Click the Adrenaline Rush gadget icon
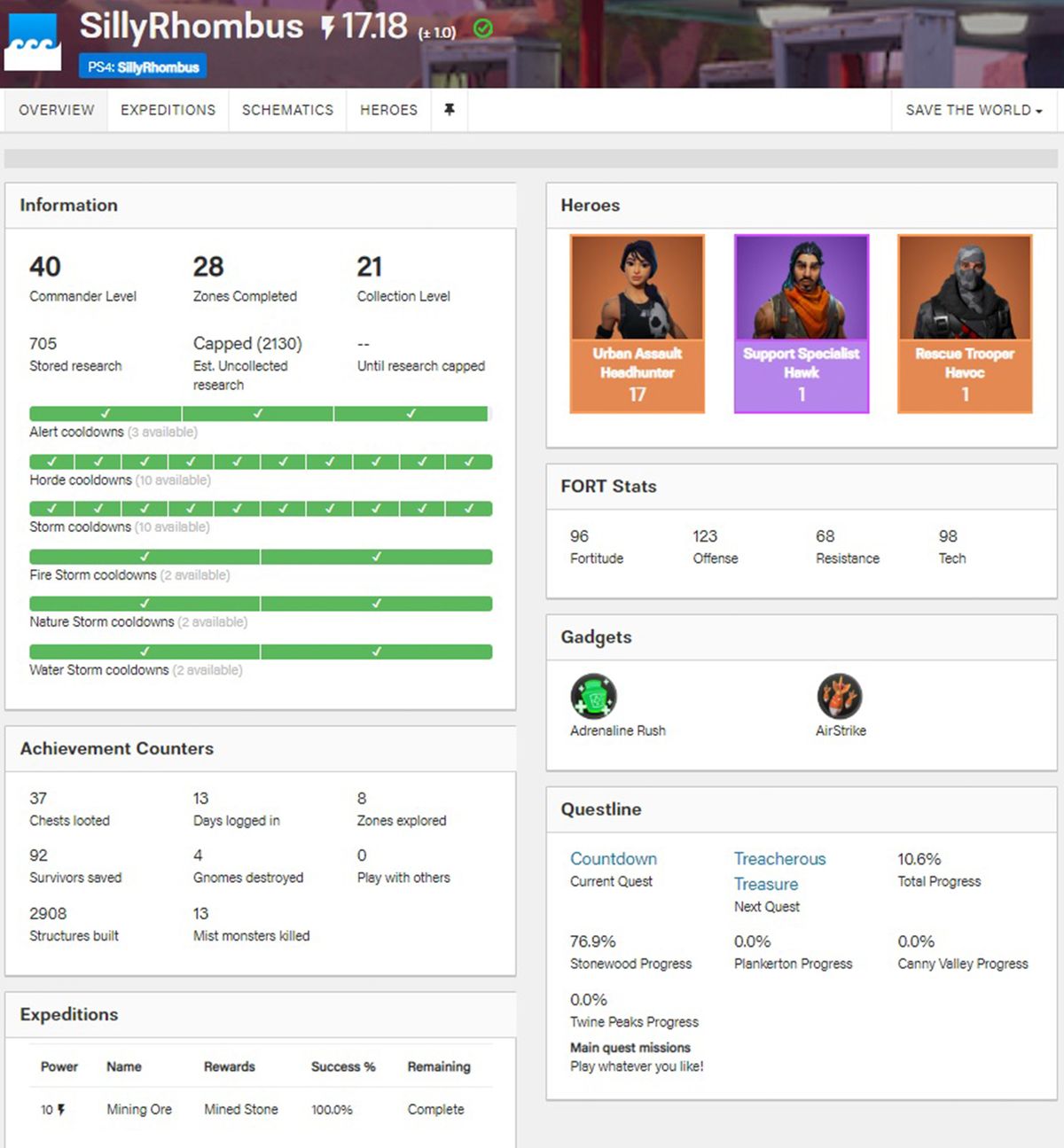The image size is (1064, 1148). tap(593, 695)
